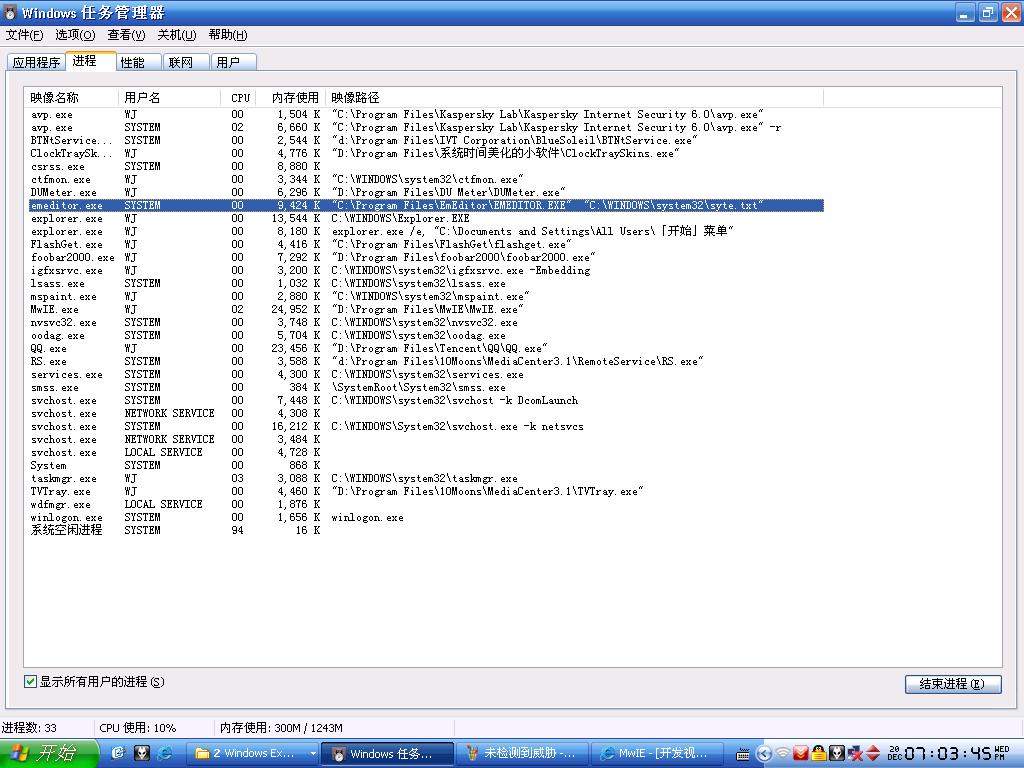Select the RS.exe process
The image size is (1024, 768).
pyautogui.click(x=426, y=361)
